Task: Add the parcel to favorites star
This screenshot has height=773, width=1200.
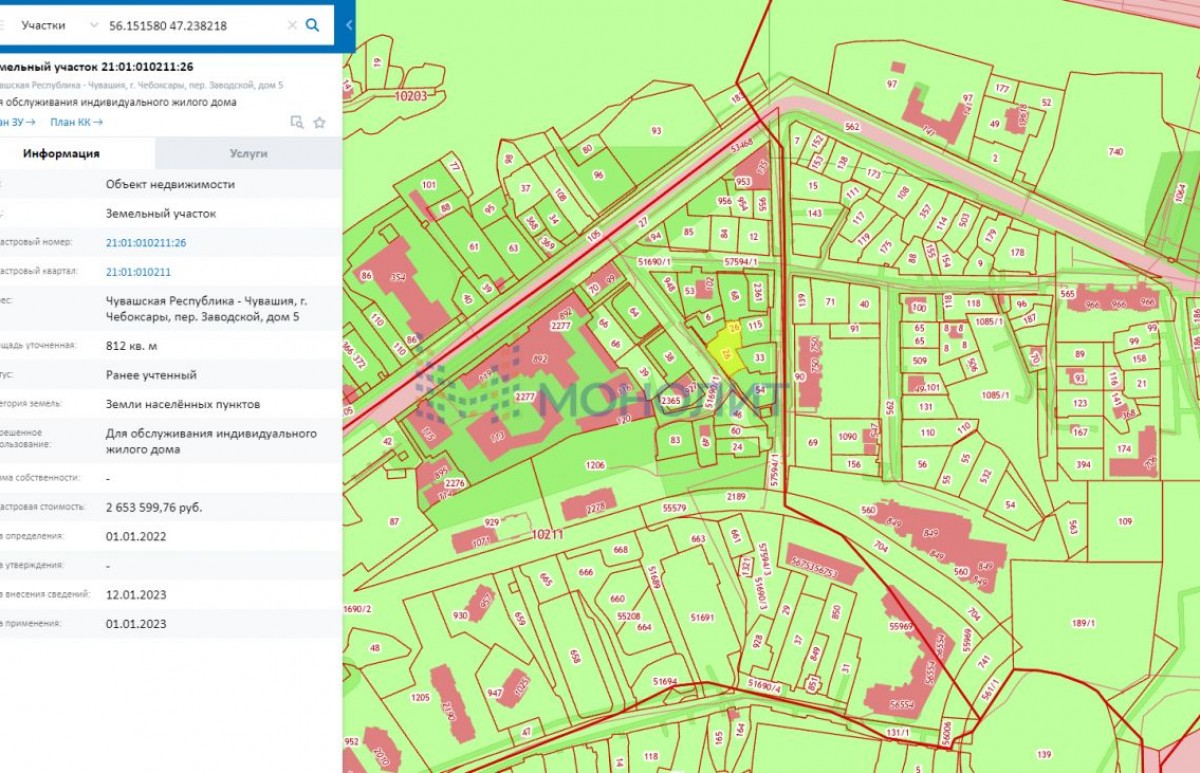Action: click(320, 122)
